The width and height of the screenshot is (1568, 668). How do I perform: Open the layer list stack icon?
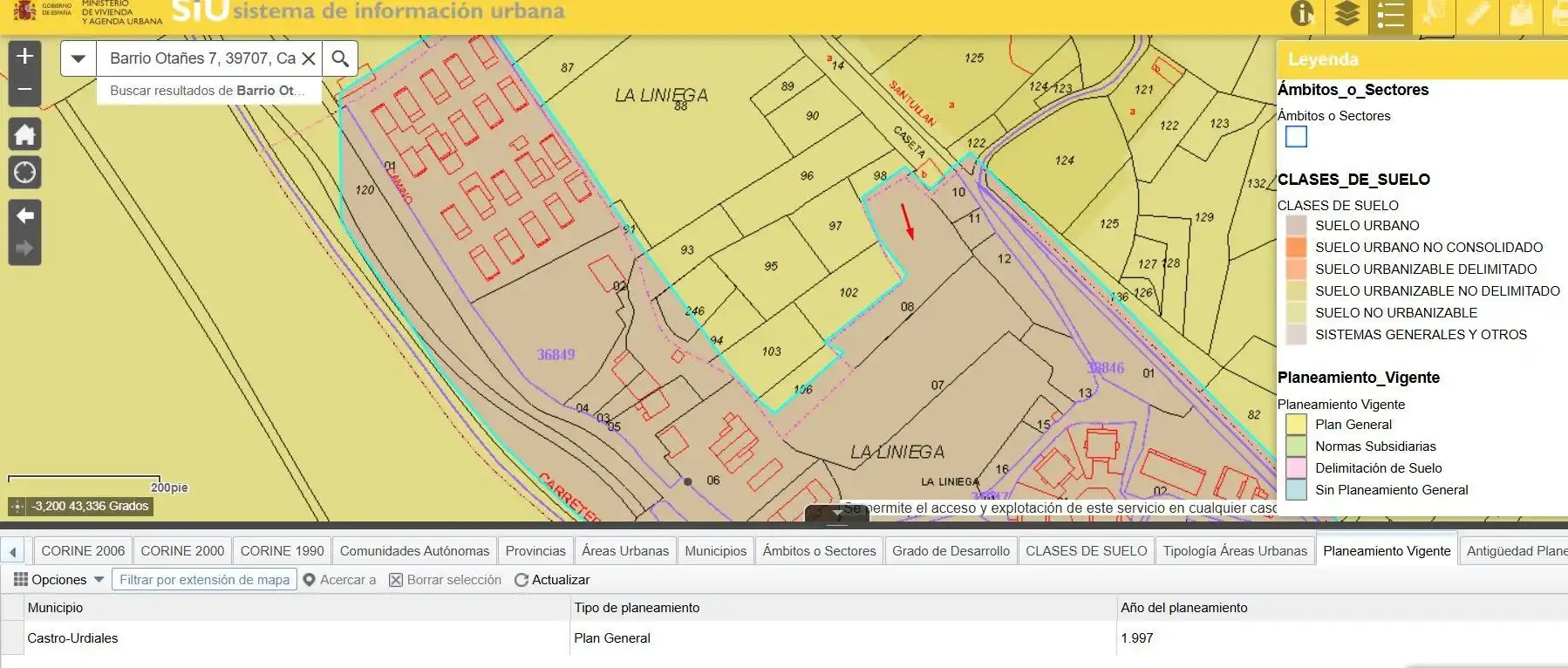(1346, 14)
